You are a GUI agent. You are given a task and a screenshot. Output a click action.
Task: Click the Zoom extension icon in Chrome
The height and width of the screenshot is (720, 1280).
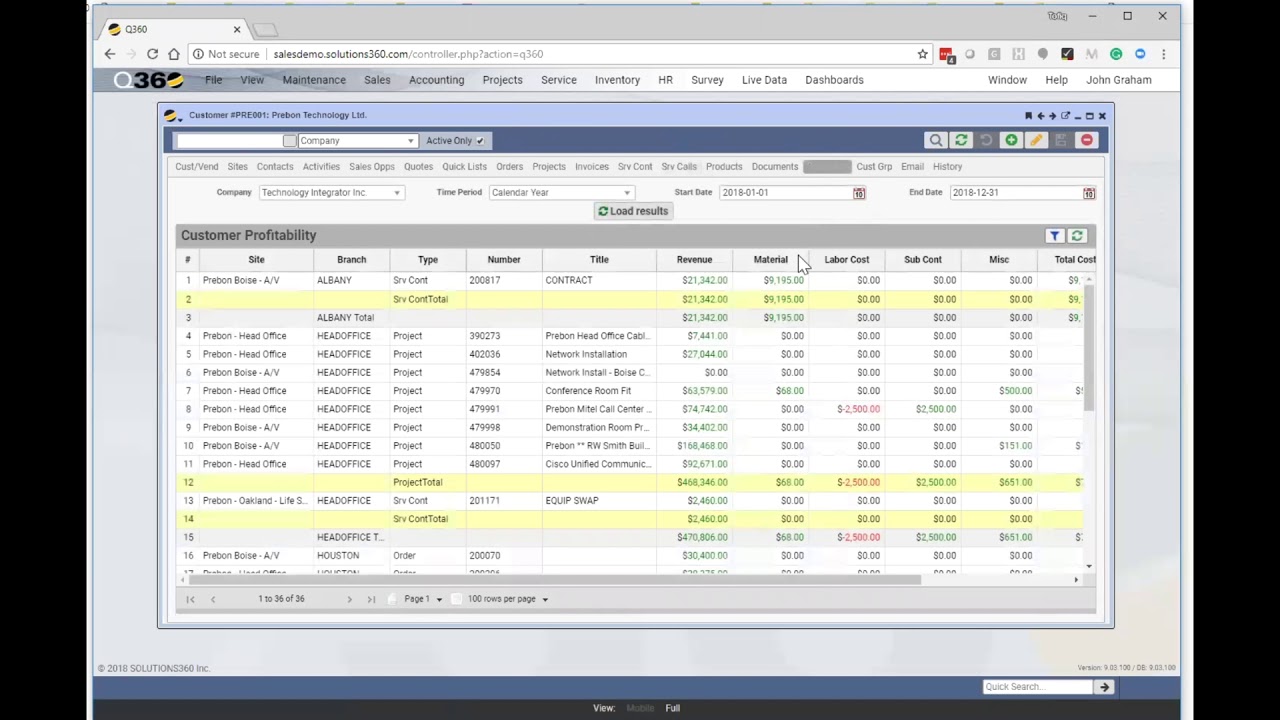(1140, 54)
